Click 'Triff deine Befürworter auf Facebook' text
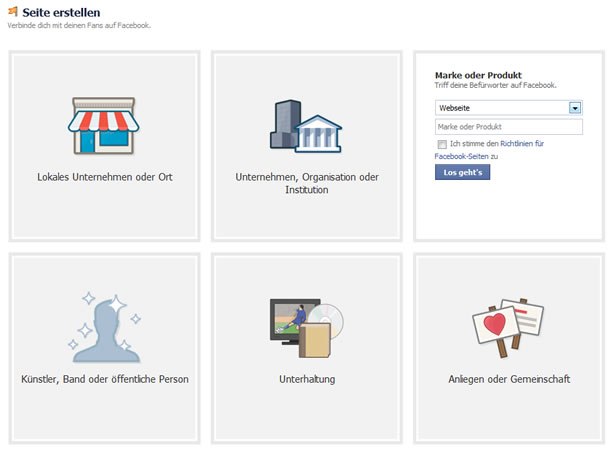Viewport: 615px width, 450px height. coord(495,85)
